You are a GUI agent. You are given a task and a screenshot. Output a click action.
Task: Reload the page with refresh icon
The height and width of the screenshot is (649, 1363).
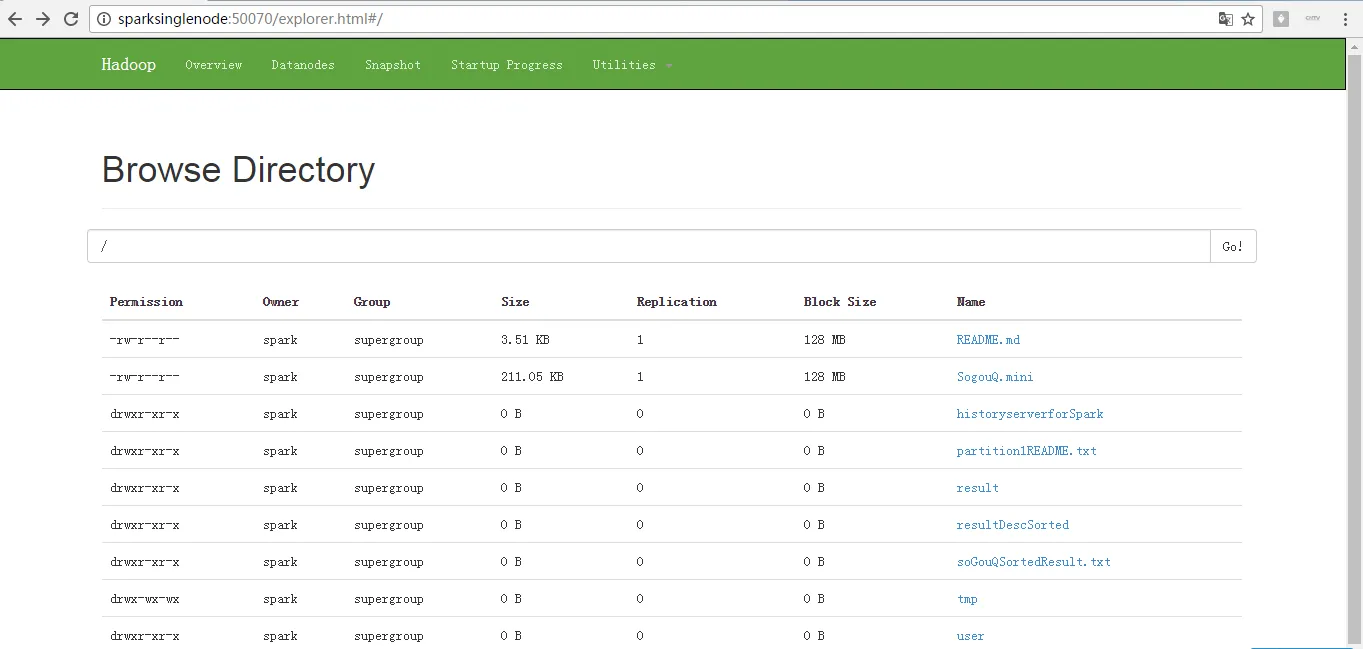click(71, 19)
